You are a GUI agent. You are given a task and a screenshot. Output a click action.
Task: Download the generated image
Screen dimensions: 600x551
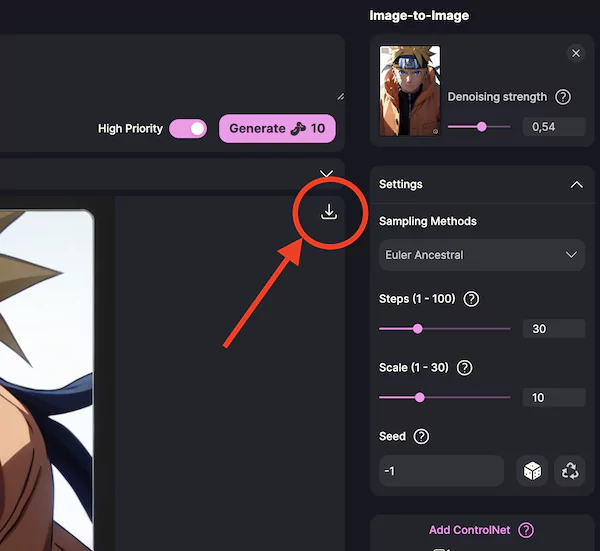pyautogui.click(x=329, y=212)
